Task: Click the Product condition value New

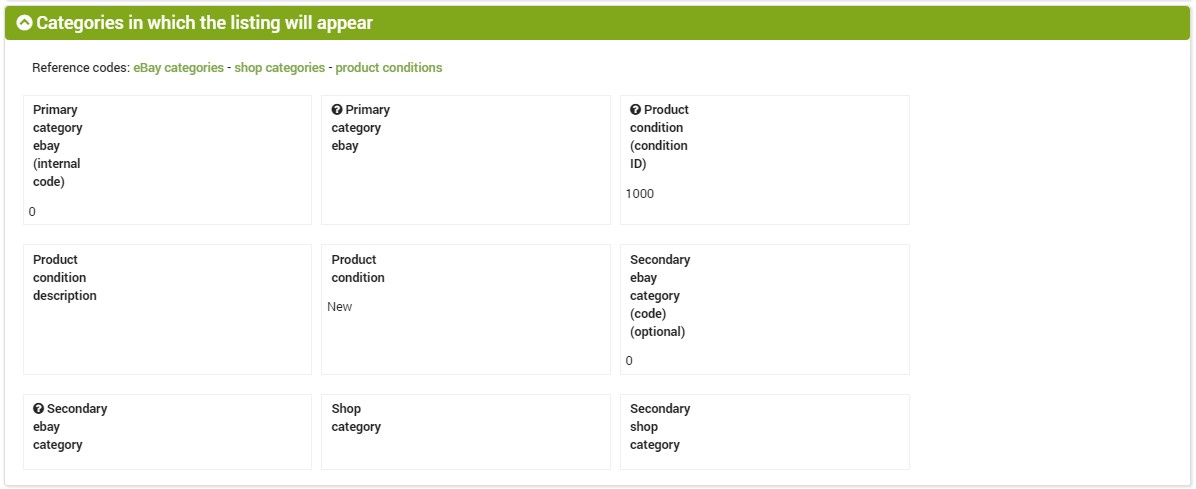Action: coord(339,307)
